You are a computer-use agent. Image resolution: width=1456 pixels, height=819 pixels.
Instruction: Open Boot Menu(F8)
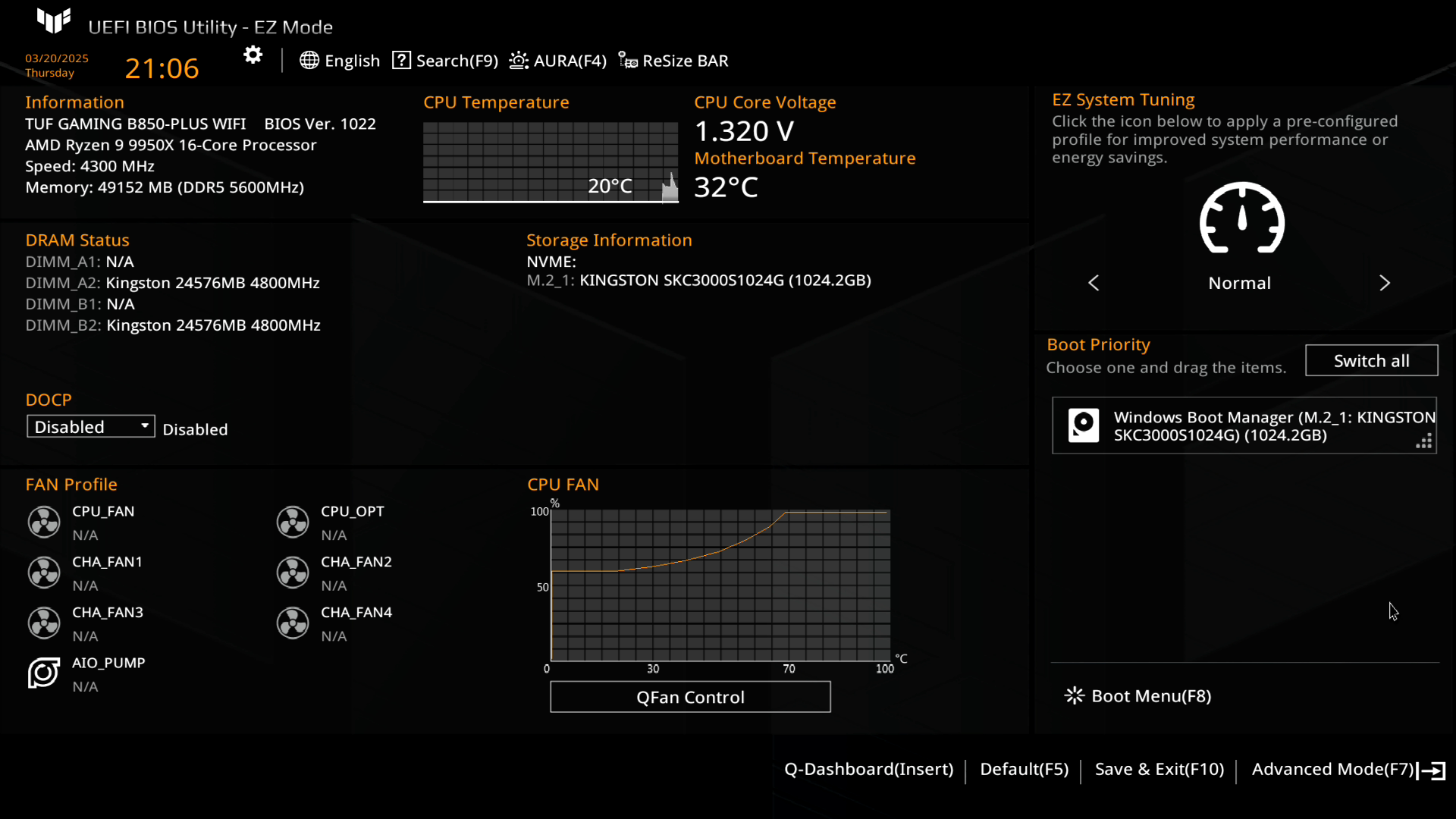click(x=1138, y=696)
